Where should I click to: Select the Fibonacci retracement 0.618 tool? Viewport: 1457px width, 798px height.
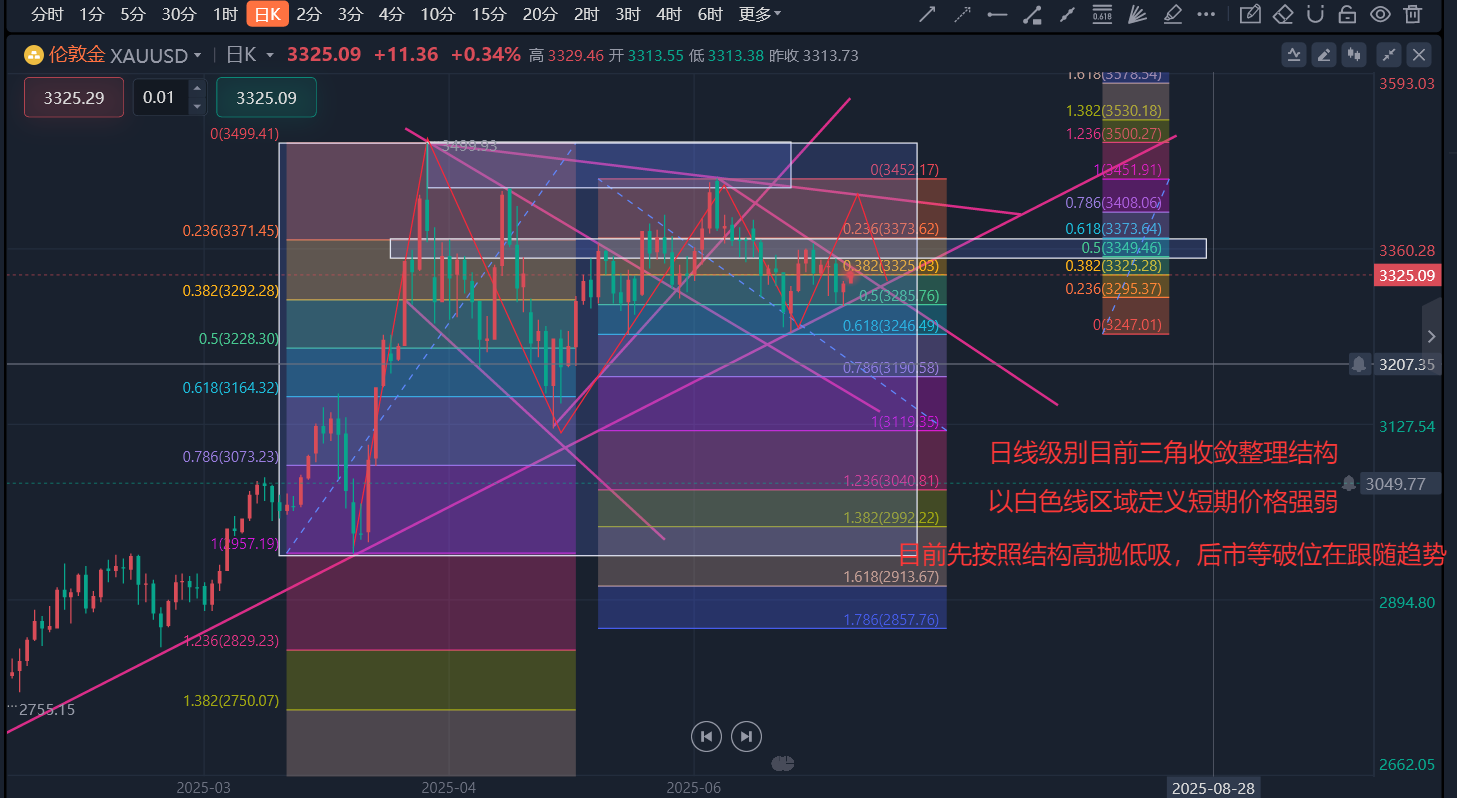tap(1102, 14)
